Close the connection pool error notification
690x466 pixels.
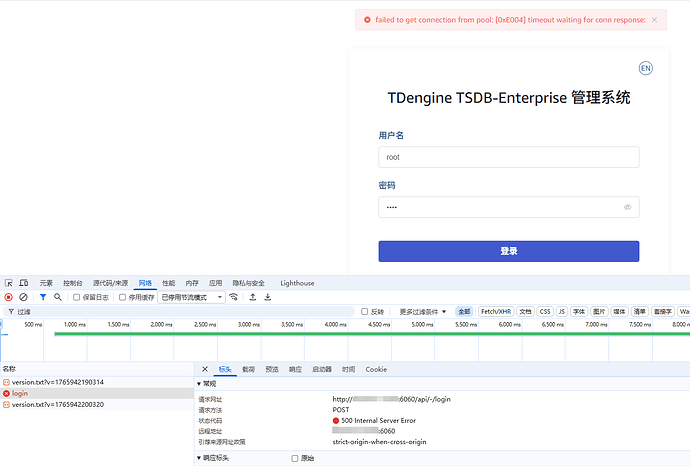click(x=655, y=19)
